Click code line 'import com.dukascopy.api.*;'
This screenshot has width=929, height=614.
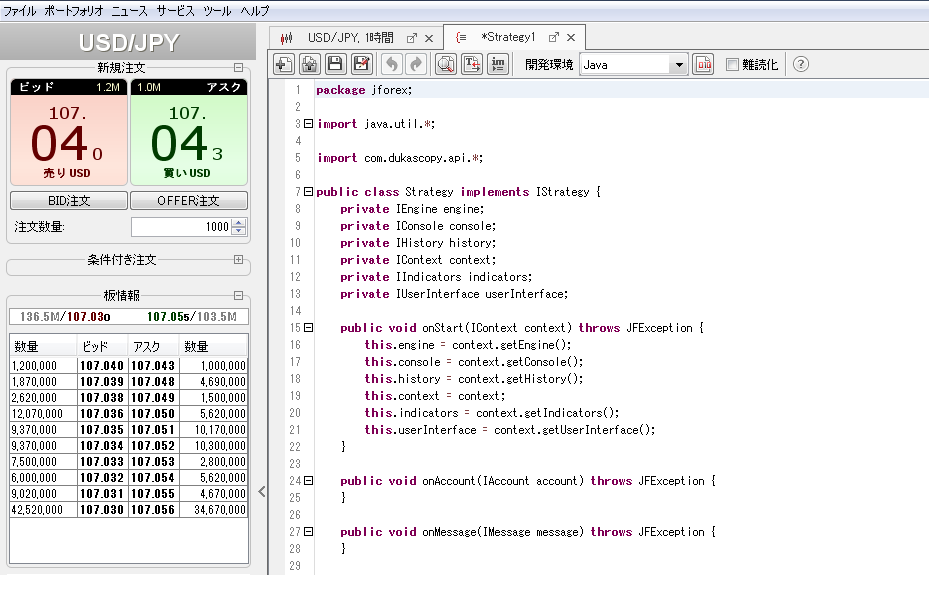pos(400,158)
